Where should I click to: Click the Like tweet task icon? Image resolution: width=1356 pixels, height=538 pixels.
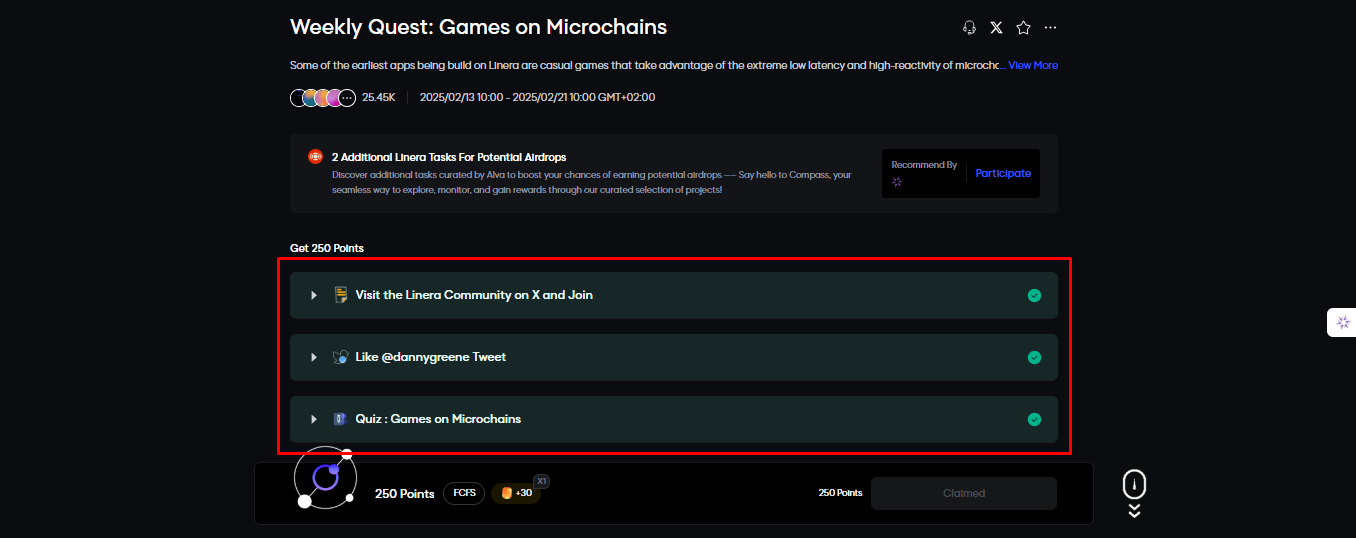(x=341, y=357)
